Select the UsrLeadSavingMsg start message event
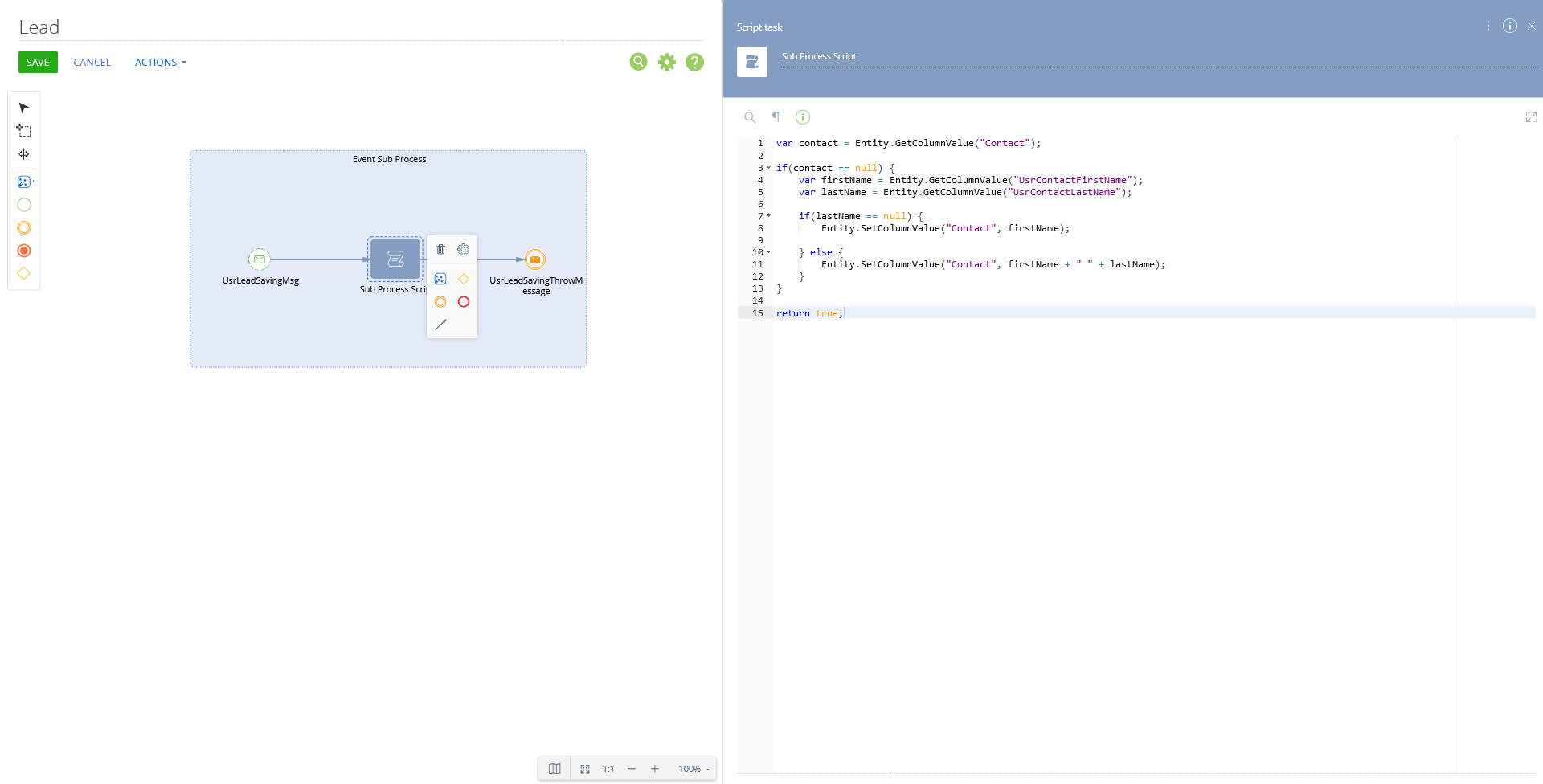This screenshot has width=1543, height=784. pyautogui.click(x=260, y=259)
